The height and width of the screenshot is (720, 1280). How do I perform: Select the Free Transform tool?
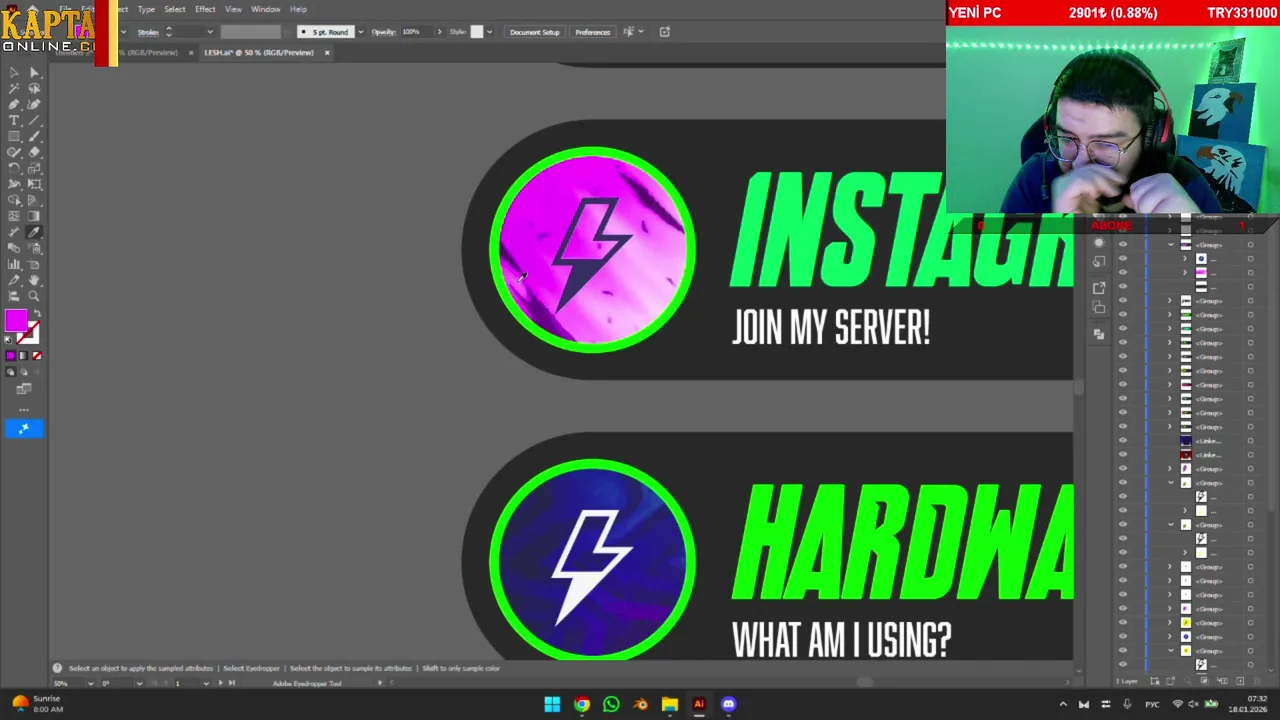pos(34,185)
